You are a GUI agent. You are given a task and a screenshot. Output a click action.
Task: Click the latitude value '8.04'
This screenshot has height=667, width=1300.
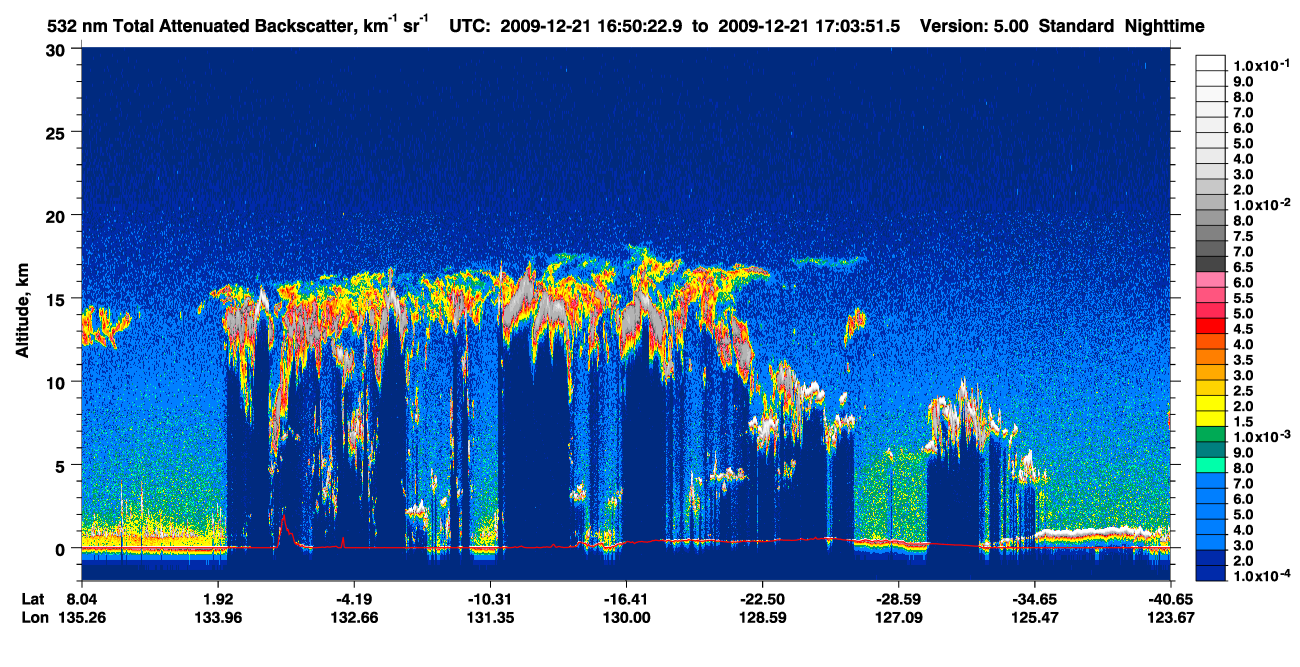pyautogui.click(x=82, y=599)
